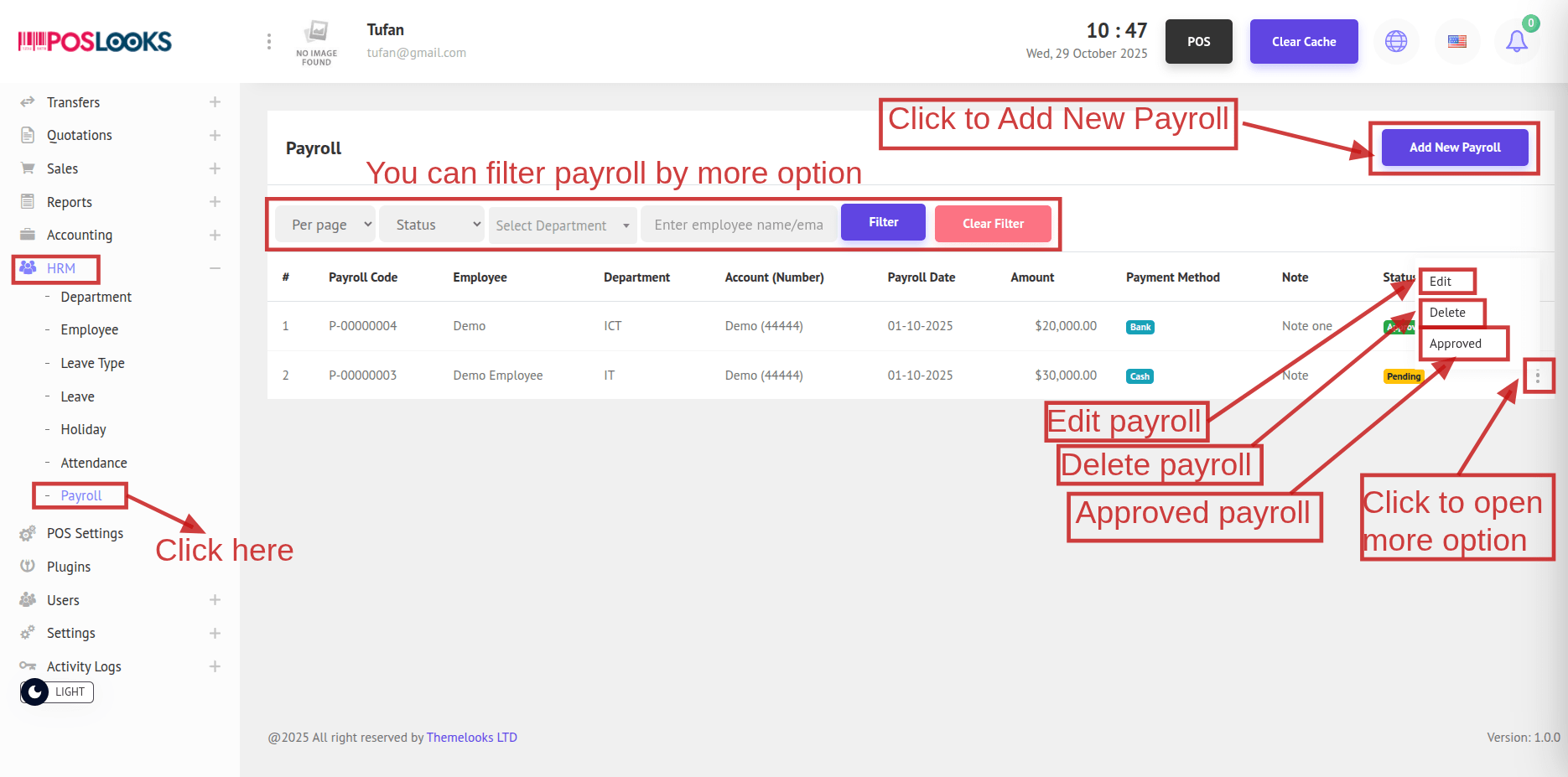Open the Status filter dropdown
The image size is (1568, 777).
[432, 225]
